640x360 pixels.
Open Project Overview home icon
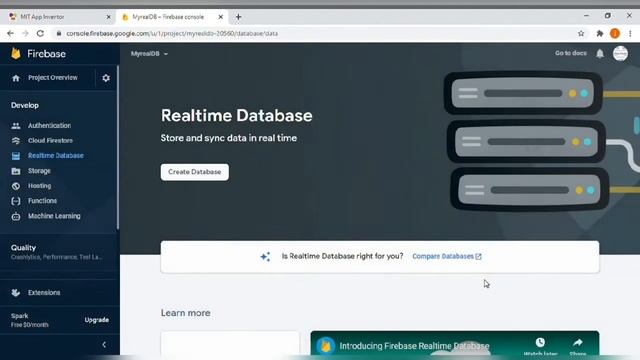coord(16,78)
